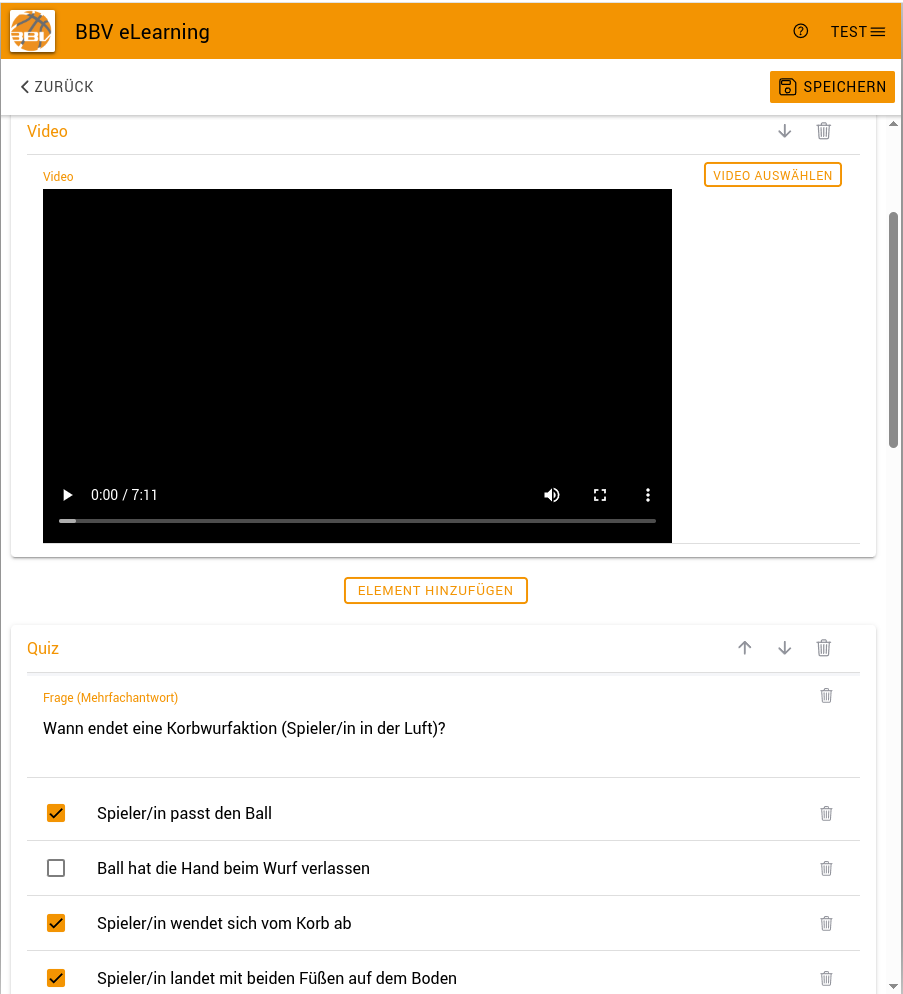This screenshot has width=903, height=994.
Task: Add an element with ELEMENT HINZUFÜGEN
Action: click(x=436, y=591)
